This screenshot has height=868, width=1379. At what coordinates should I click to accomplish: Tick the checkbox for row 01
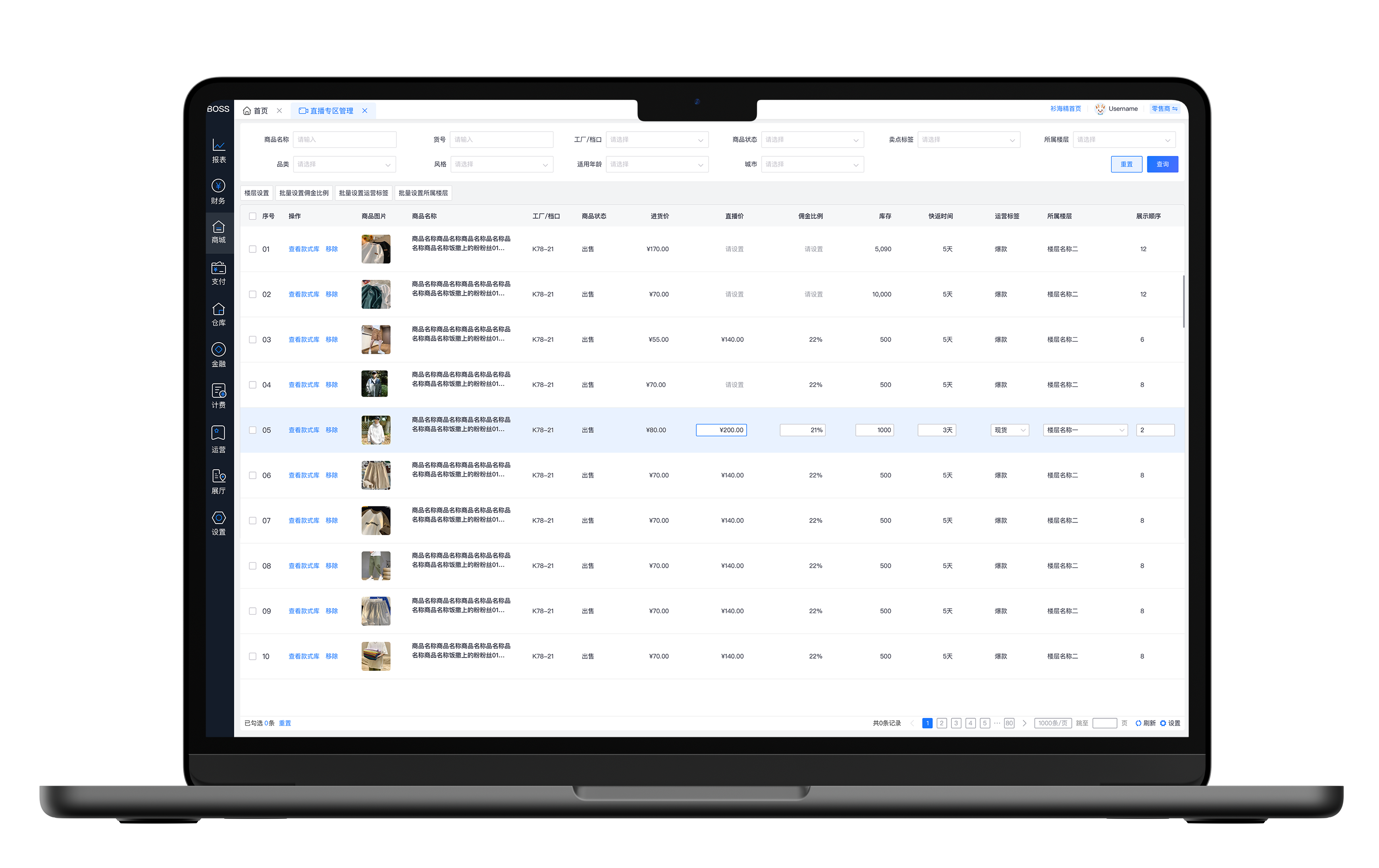[x=252, y=249]
